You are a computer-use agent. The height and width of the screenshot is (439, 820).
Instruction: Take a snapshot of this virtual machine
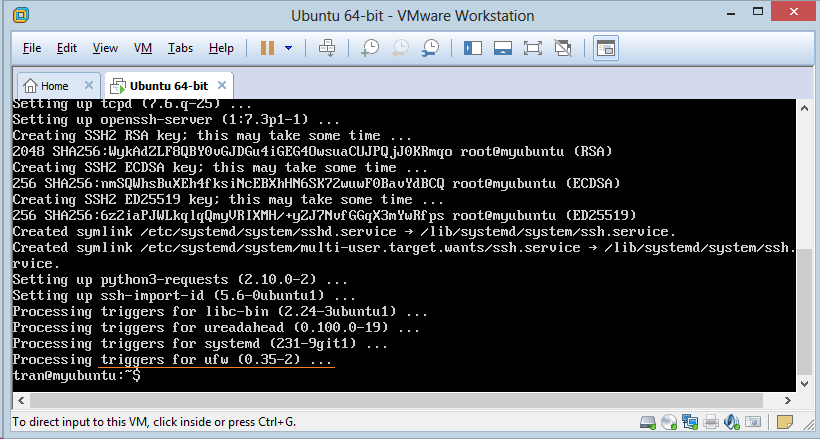pos(370,48)
